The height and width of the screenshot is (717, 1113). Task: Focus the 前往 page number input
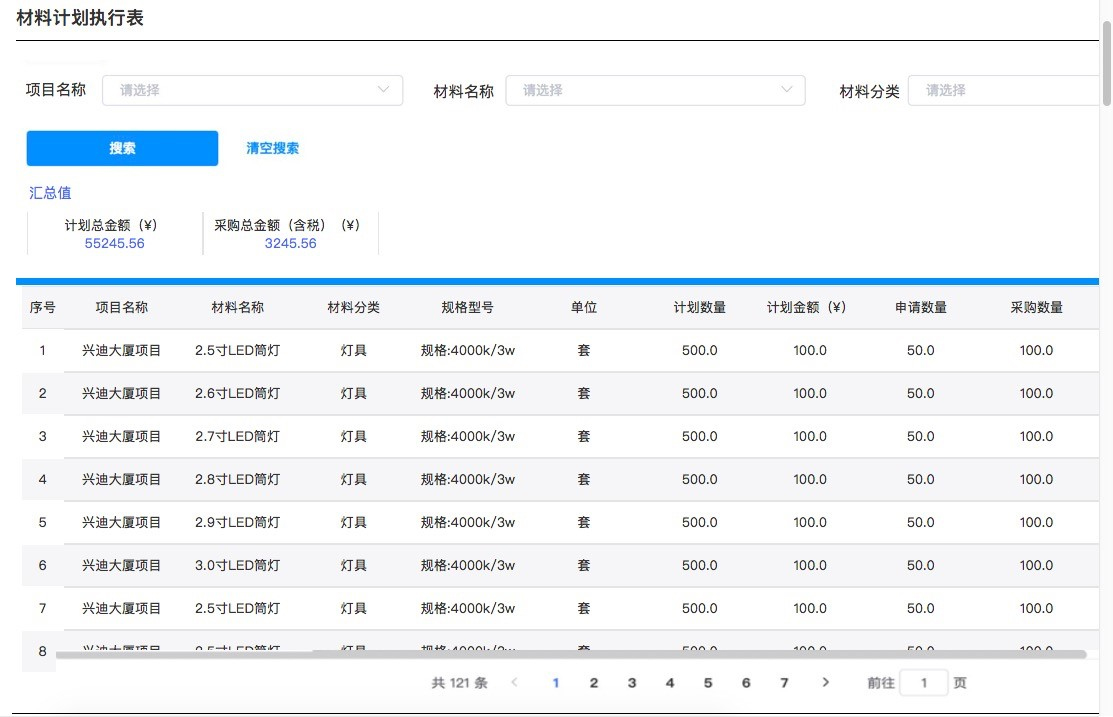[923, 683]
